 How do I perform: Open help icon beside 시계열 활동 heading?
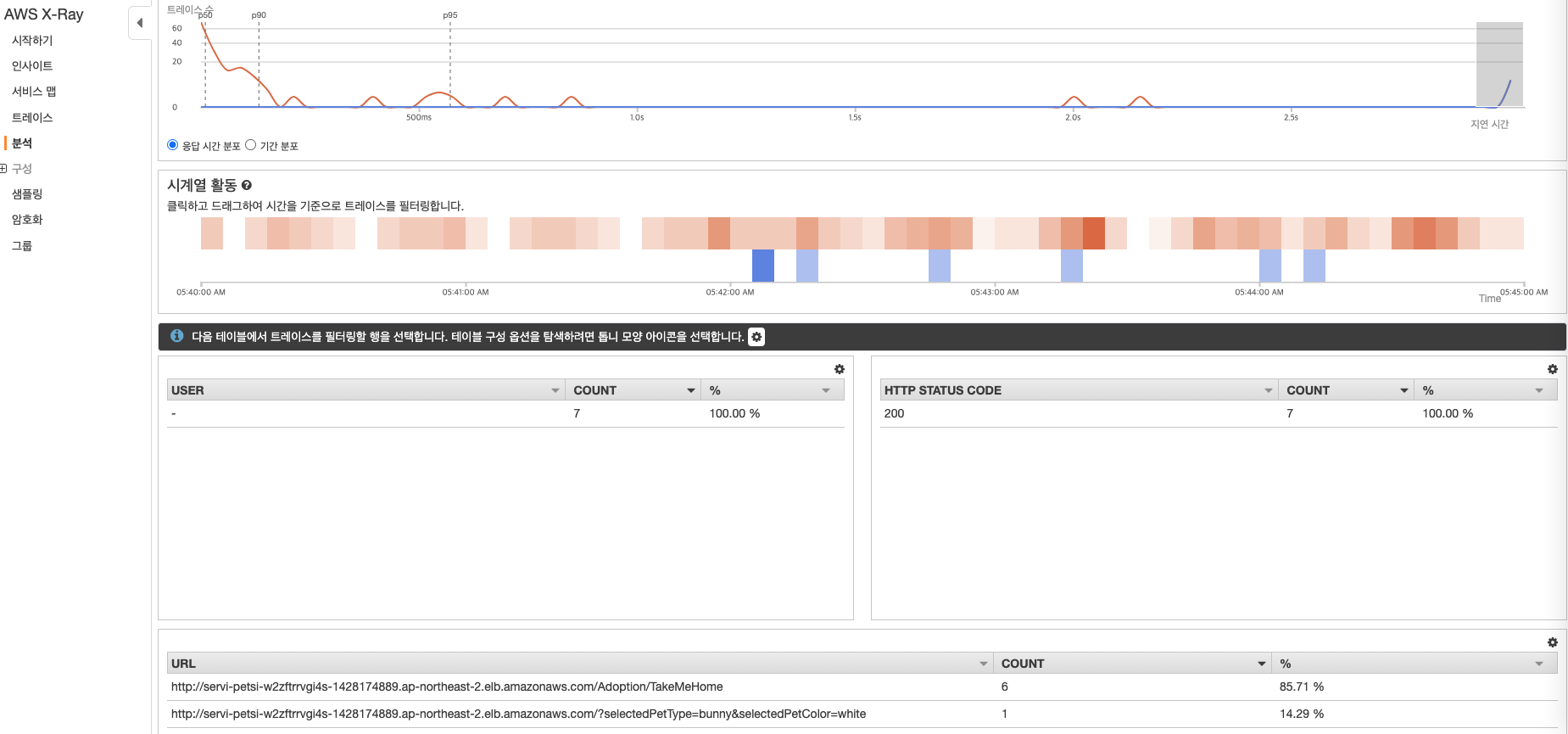tap(247, 185)
